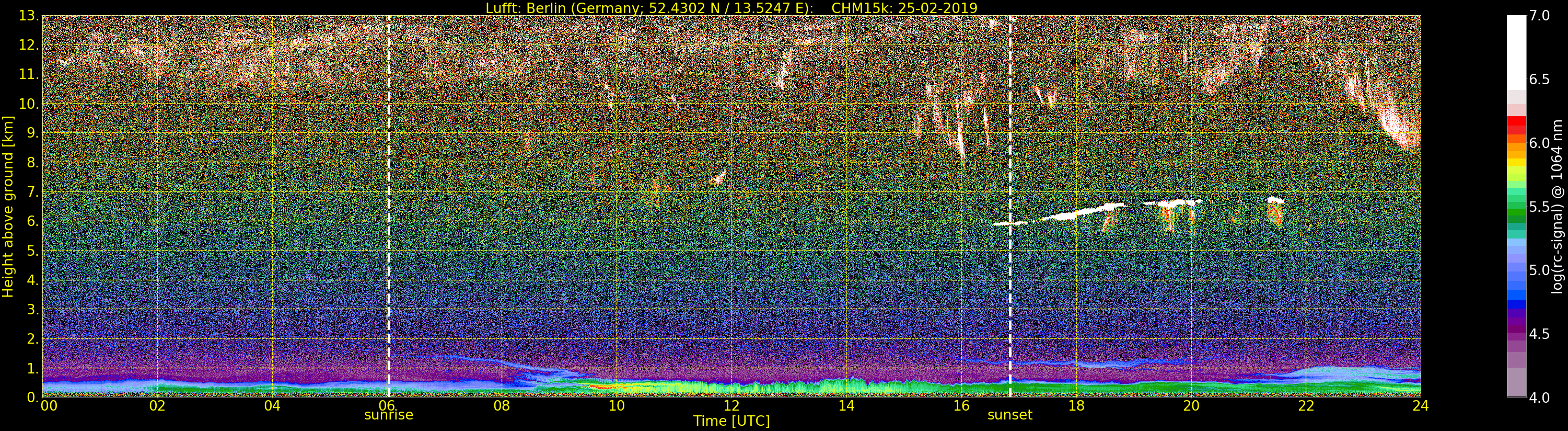This screenshot has height=431, width=1568.
Task: Click time axis tick "24"
Action: pyautogui.click(x=1420, y=405)
